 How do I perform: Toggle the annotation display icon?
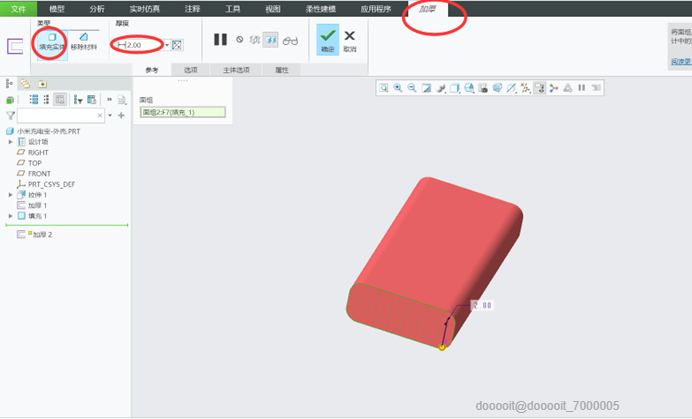539,88
